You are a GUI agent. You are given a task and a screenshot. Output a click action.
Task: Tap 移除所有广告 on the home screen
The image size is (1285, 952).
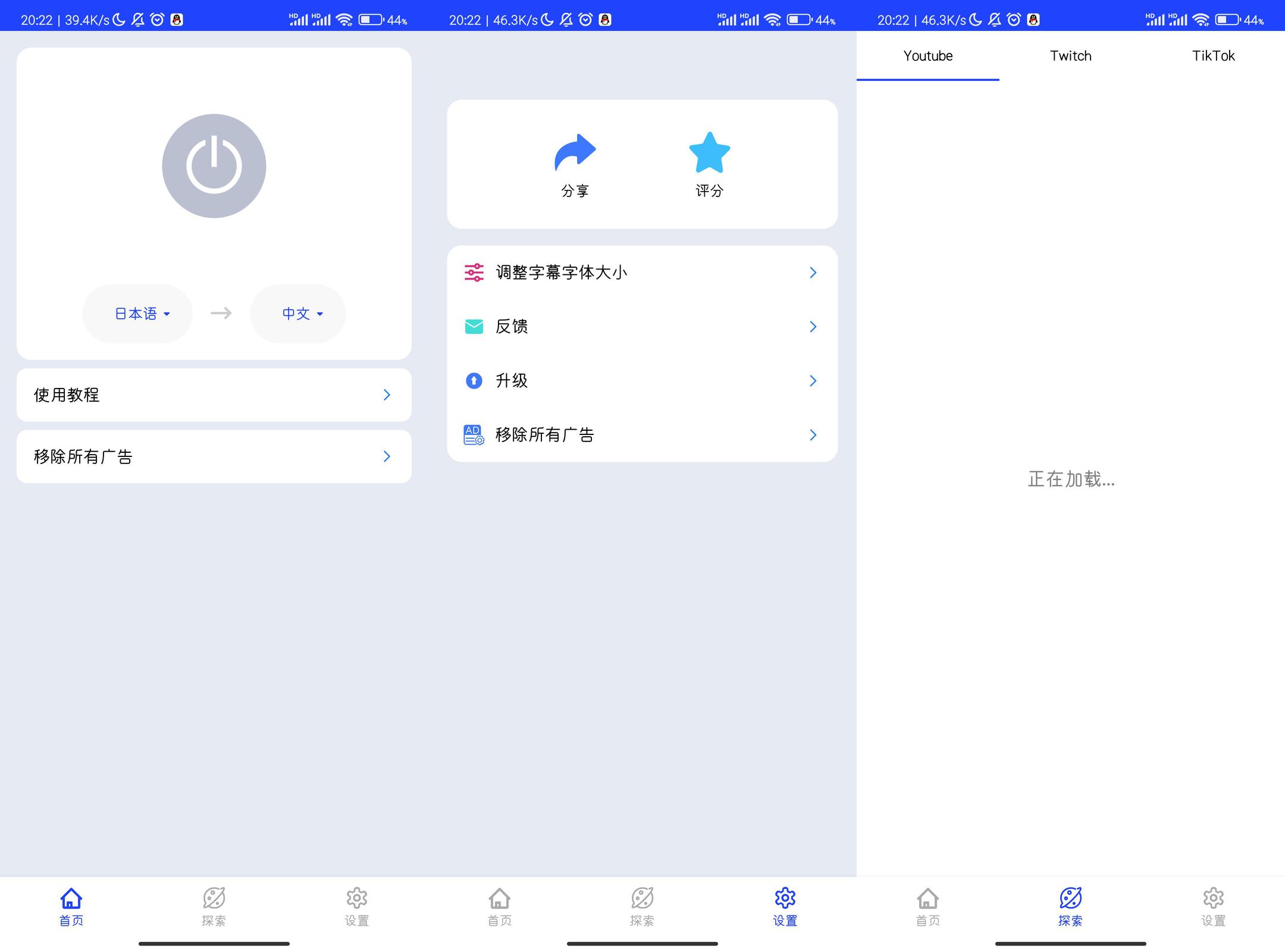pyautogui.click(x=214, y=457)
